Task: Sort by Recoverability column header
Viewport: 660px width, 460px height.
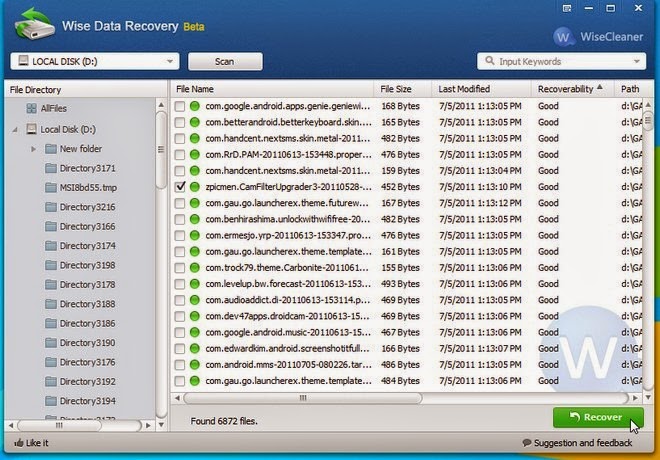Action: click(572, 89)
